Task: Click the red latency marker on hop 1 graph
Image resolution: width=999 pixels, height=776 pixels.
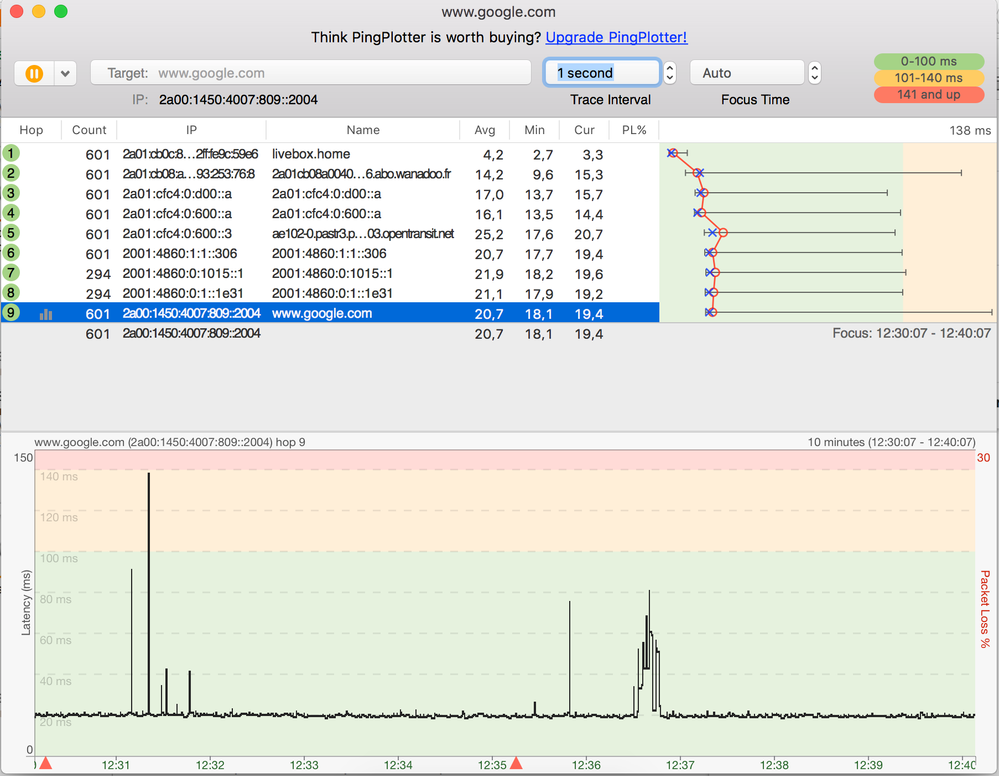Action: tap(673, 153)
